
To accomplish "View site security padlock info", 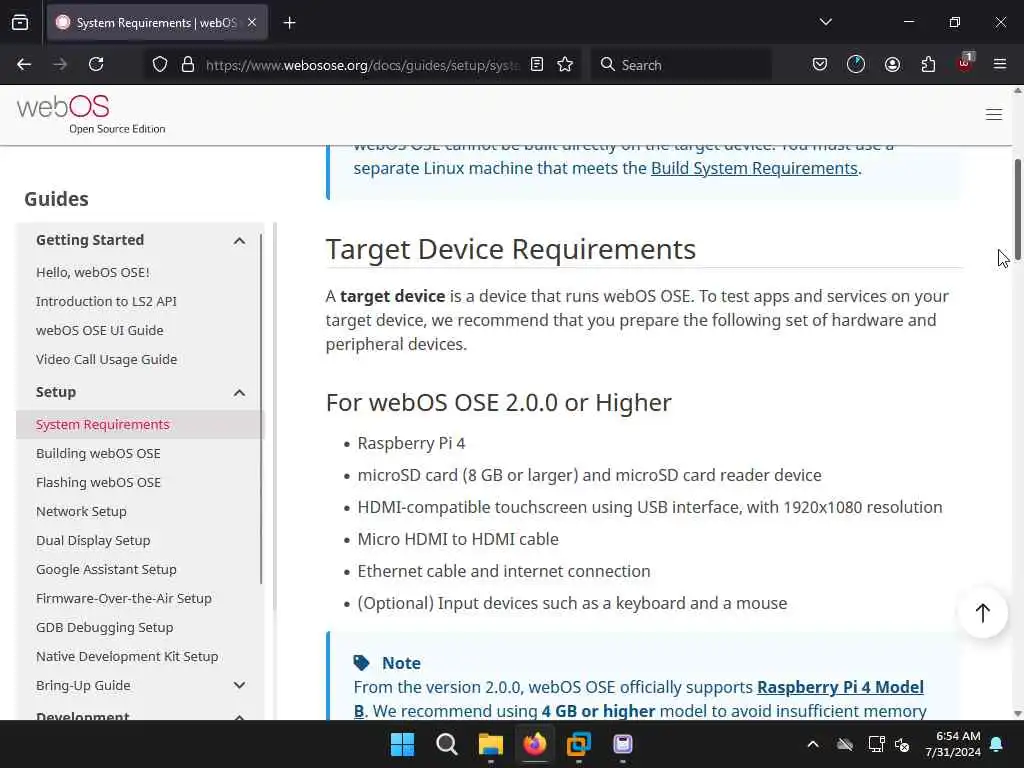I will coord(188,65).
